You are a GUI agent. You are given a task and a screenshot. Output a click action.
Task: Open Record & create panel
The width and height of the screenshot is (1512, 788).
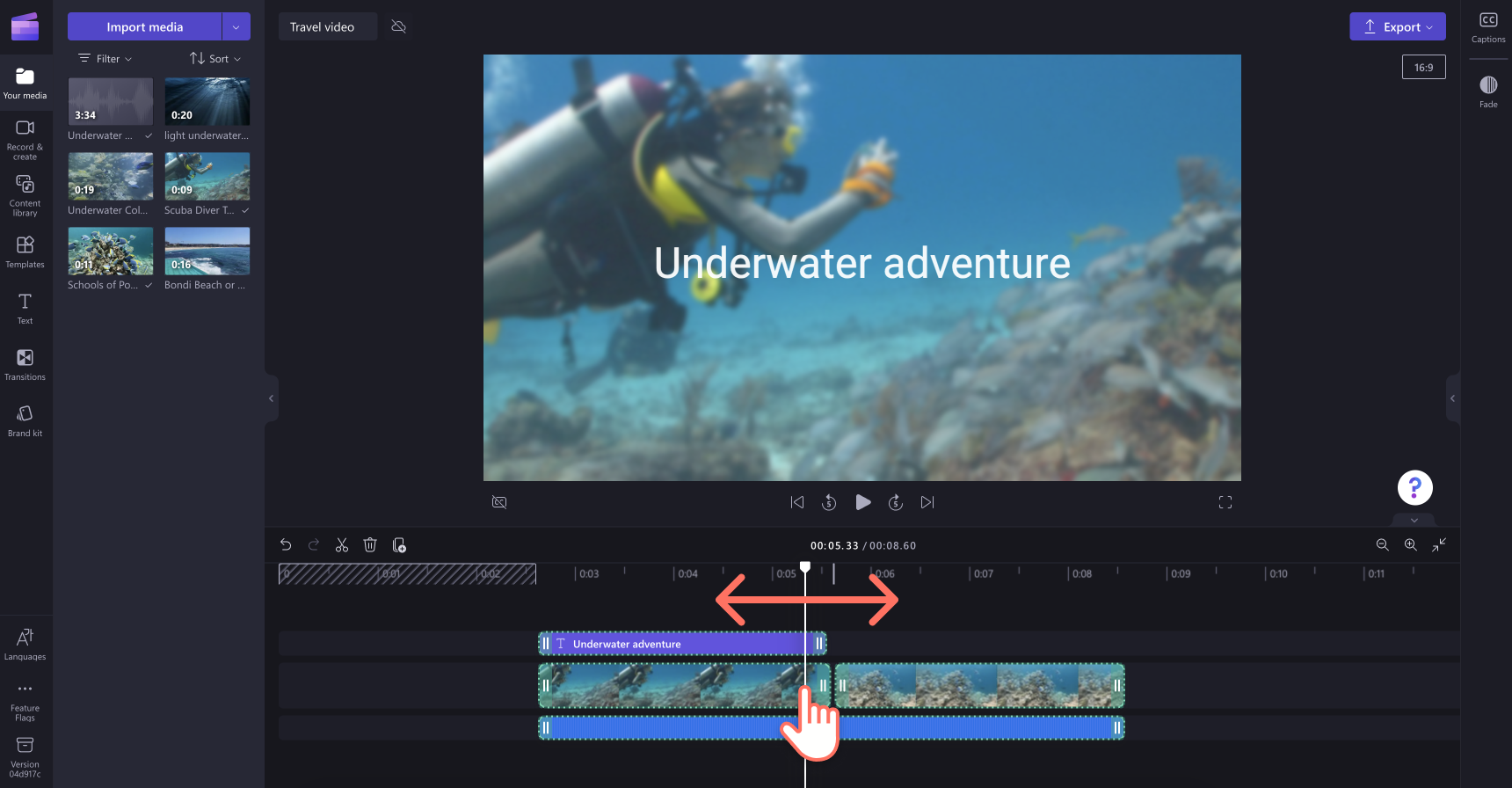[x=25, y=140]
